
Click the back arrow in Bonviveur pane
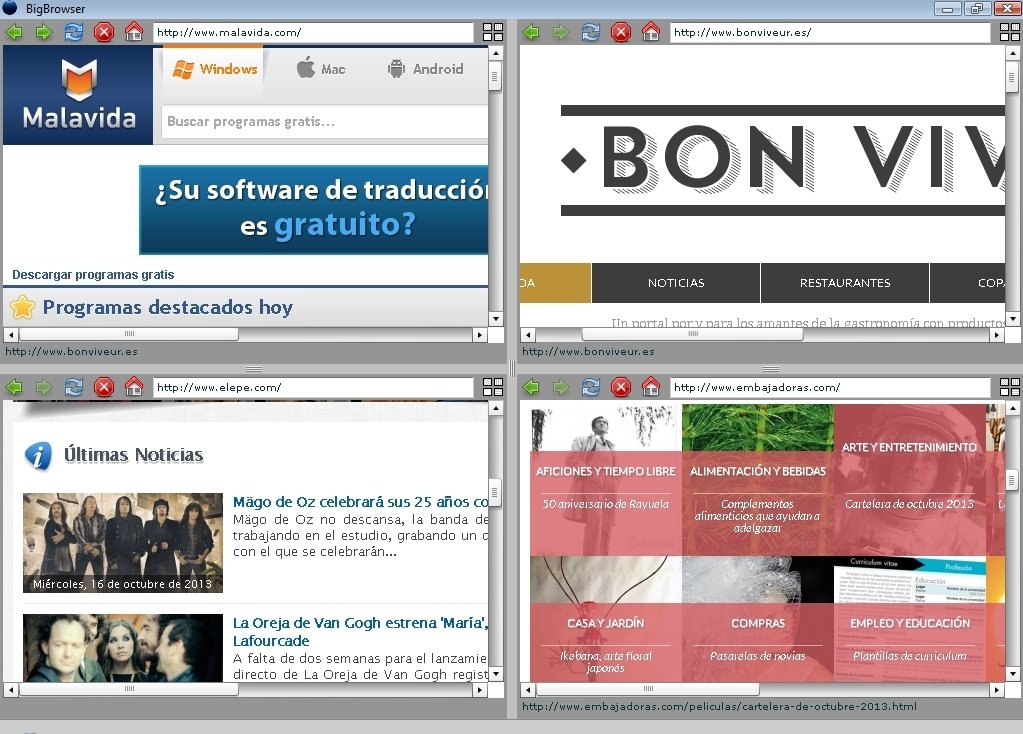click(531, 32)
